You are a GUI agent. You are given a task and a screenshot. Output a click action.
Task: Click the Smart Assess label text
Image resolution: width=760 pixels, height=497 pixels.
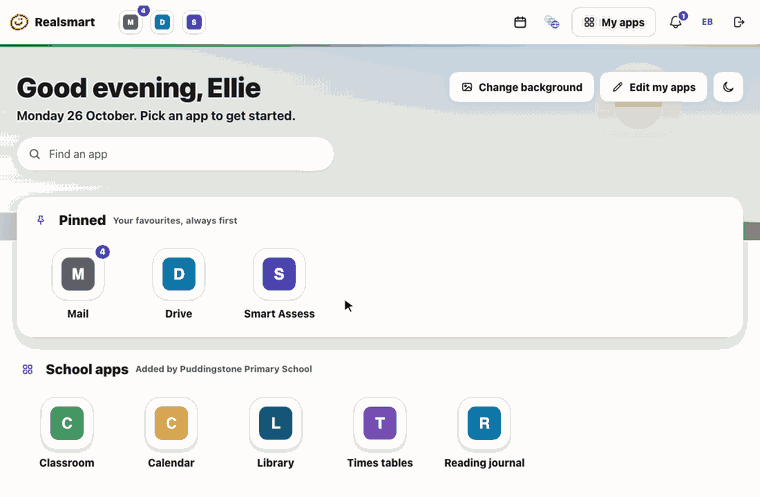pyautogui.click(x=279, y=314)
